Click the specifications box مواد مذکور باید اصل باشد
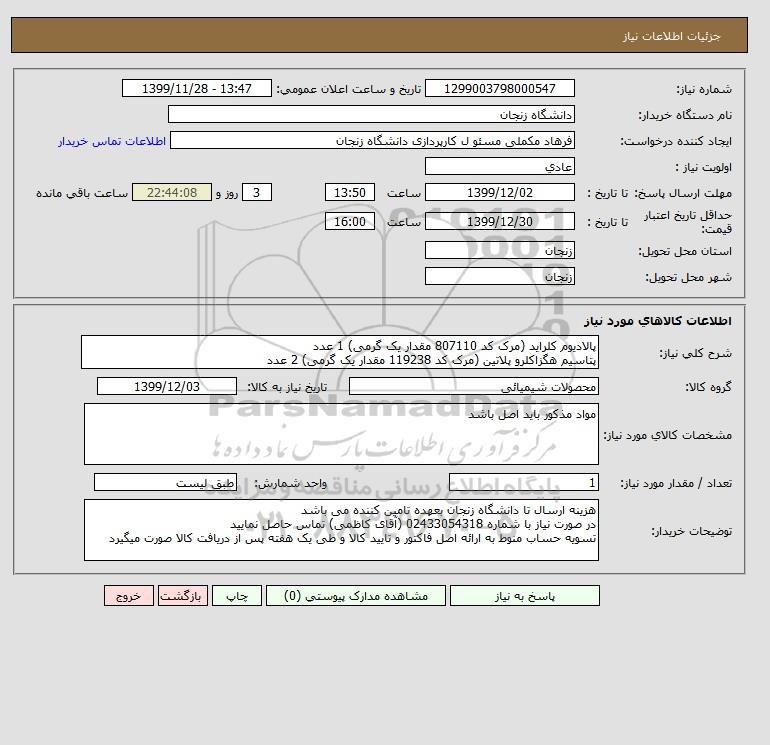 coord(341,434)
